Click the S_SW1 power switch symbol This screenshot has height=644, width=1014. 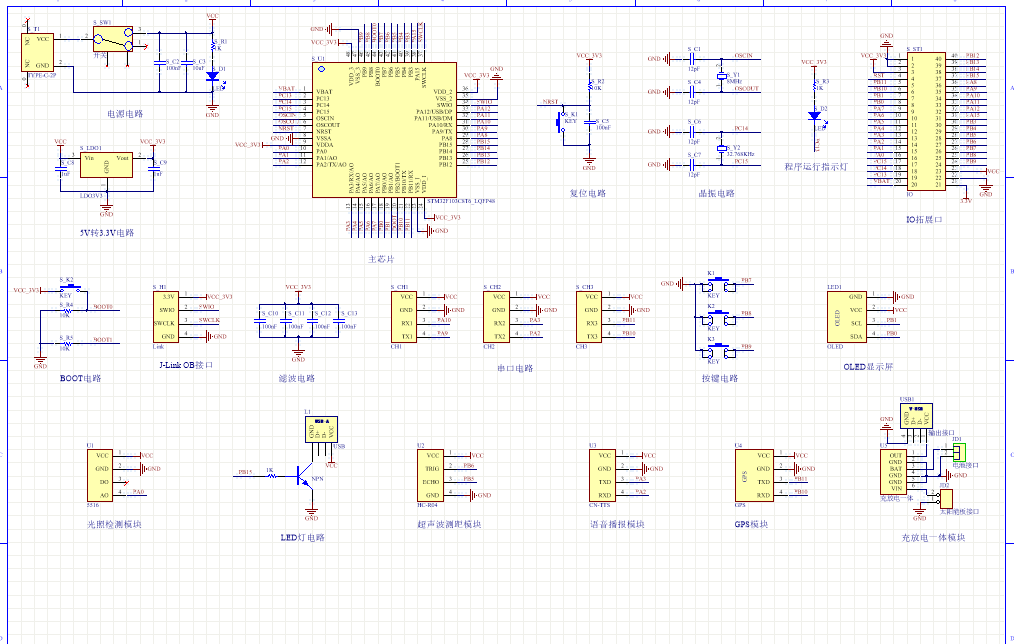click(112, 40)
